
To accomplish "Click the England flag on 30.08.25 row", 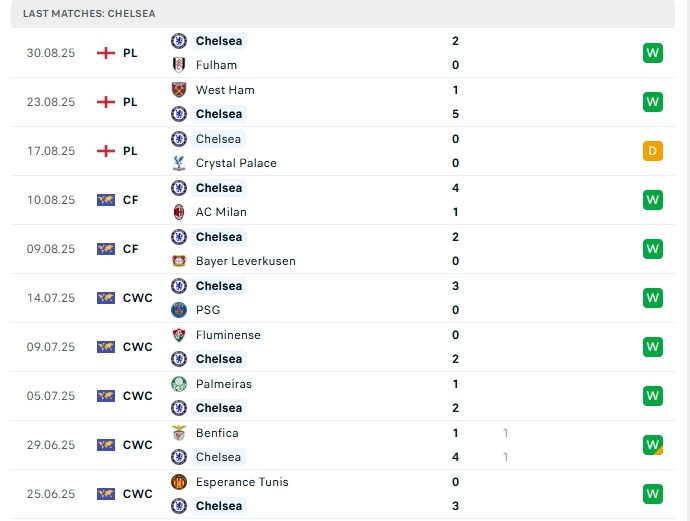I will [x=106, y=53].
